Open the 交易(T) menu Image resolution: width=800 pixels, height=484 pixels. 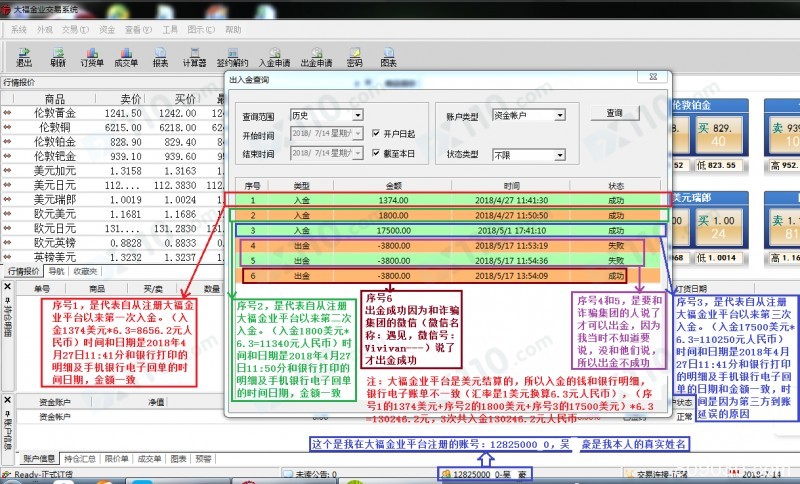point(75,30)
